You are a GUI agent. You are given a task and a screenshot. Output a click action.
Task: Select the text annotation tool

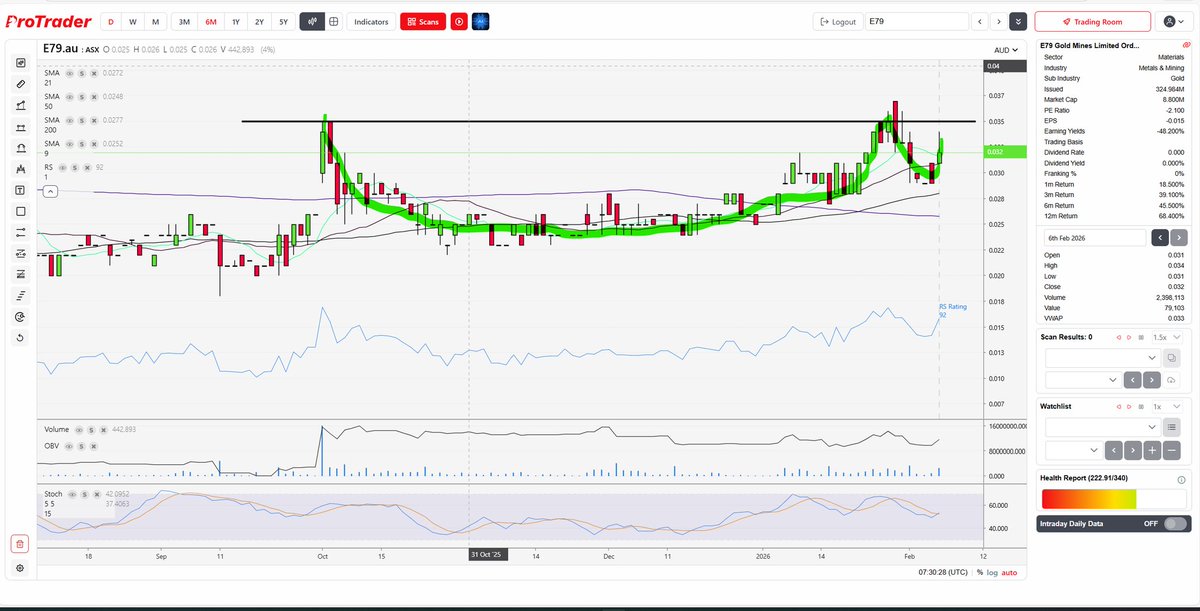pos(21,190)
